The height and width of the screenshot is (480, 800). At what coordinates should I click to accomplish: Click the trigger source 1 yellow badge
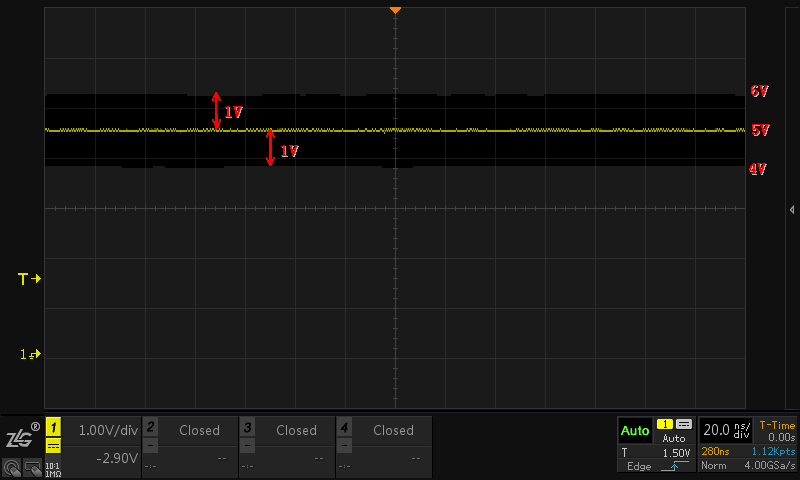coord(664,424)
